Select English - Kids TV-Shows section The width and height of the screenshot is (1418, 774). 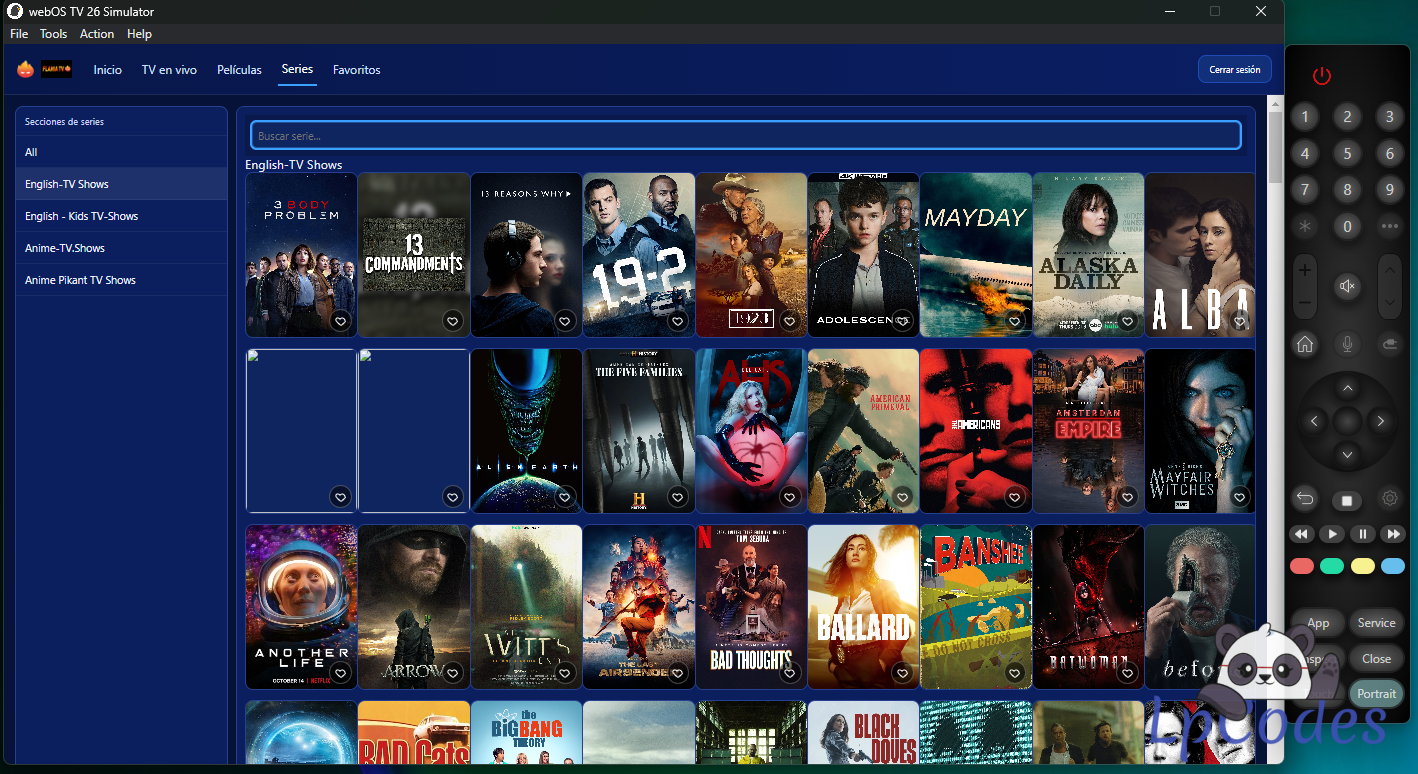pyautogui.click(x=82, y=216)
